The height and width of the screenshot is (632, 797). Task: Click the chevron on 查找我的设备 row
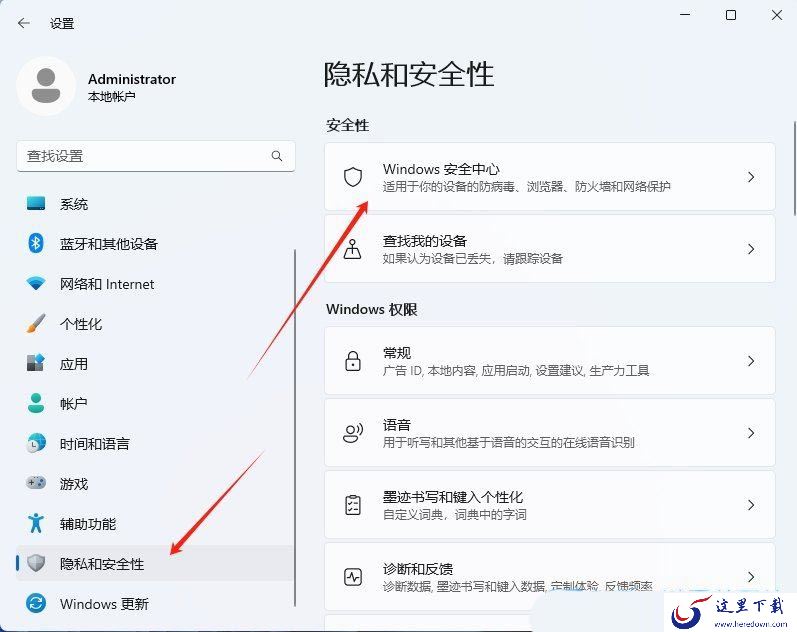(751, 249)
